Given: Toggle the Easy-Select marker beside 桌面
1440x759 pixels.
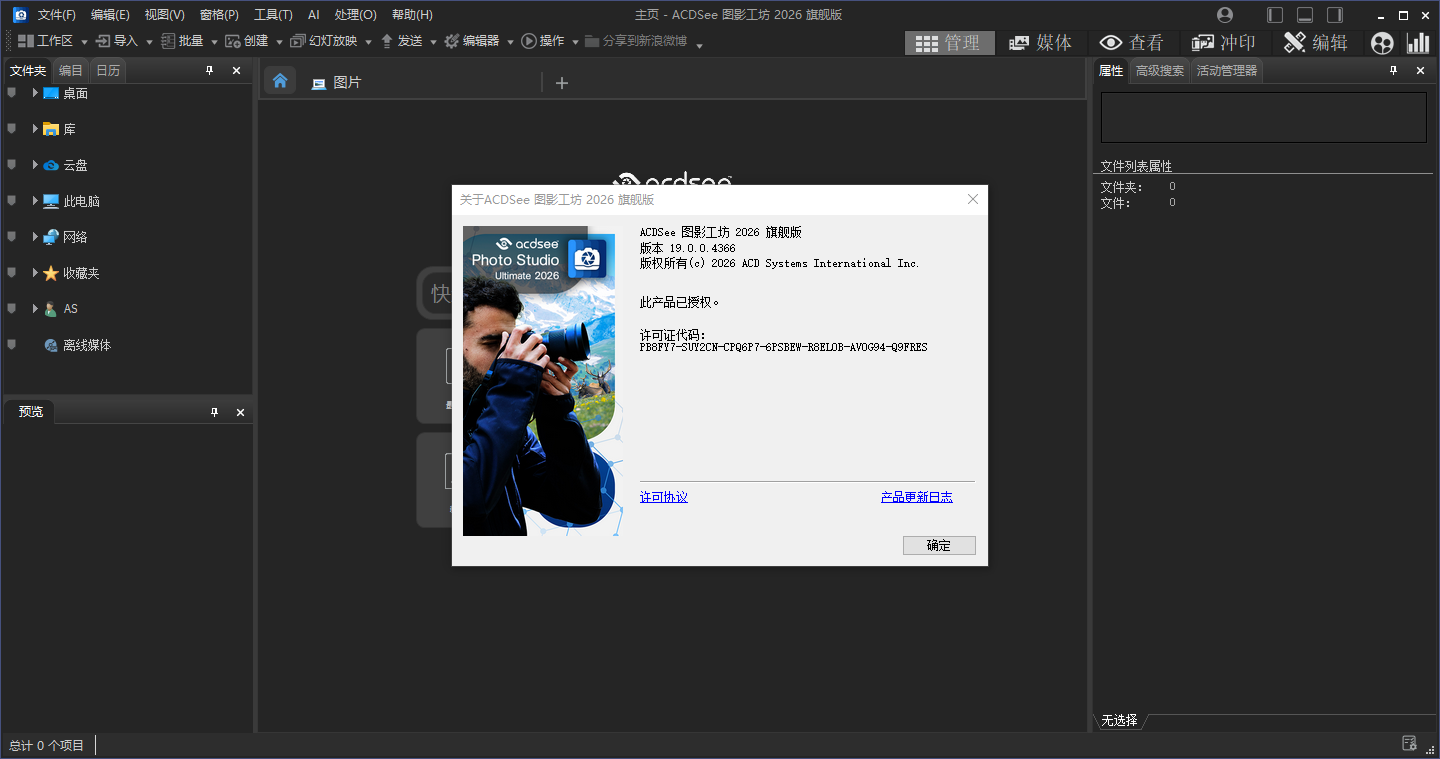Looking at the screenshot, I should point(12,93).
